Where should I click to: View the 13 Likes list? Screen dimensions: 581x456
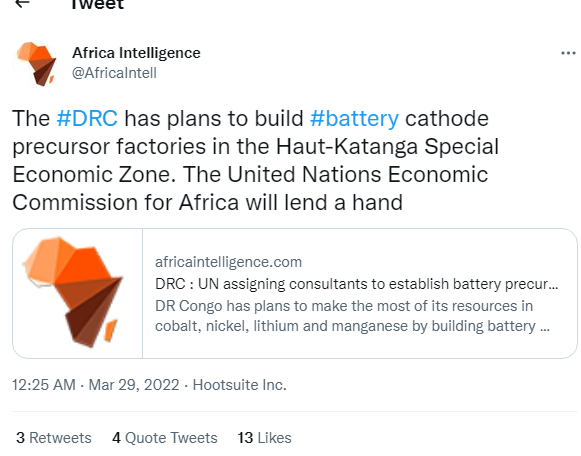click(x=264, y=438)
